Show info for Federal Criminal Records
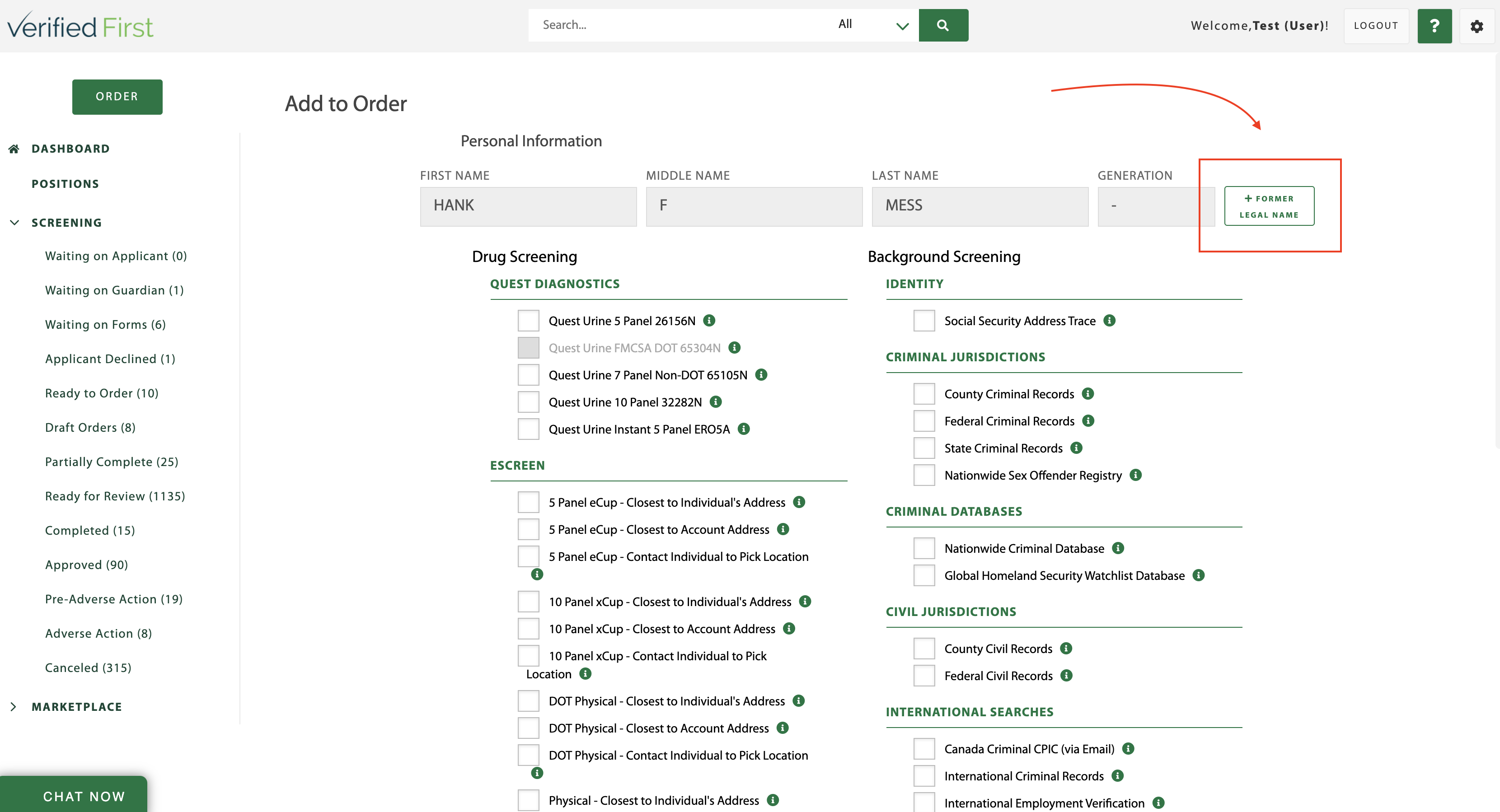This screenshot has height=812, width=1500. (x=1088, y=421)
